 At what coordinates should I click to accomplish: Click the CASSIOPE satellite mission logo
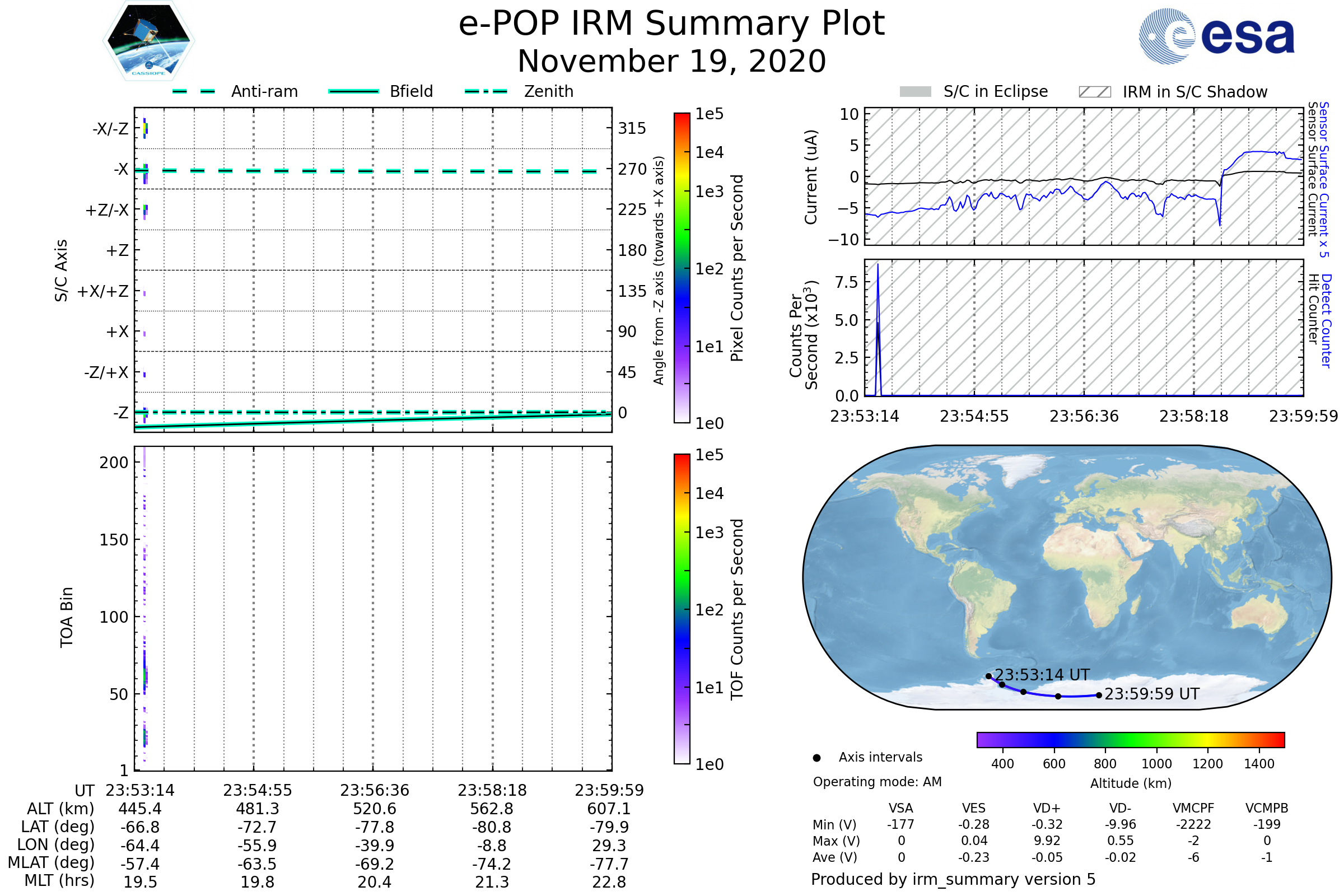pos(148,41)
